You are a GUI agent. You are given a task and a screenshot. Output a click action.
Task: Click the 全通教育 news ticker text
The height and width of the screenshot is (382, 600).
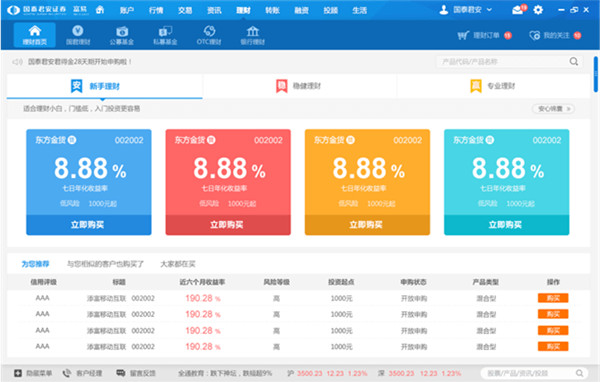(x=225, y=373)
